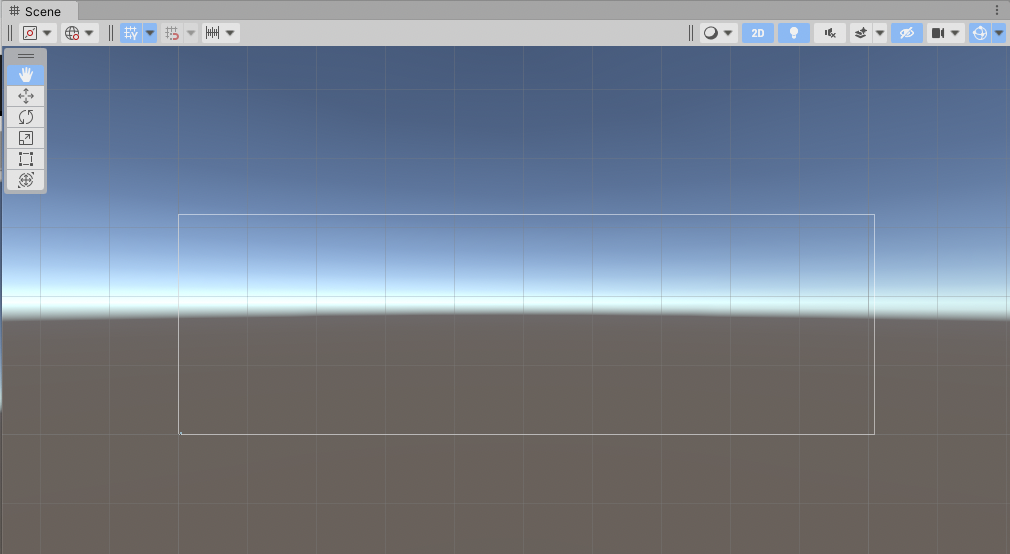
Task: Open the Global handle rotation dropdown
Action: 80,33
